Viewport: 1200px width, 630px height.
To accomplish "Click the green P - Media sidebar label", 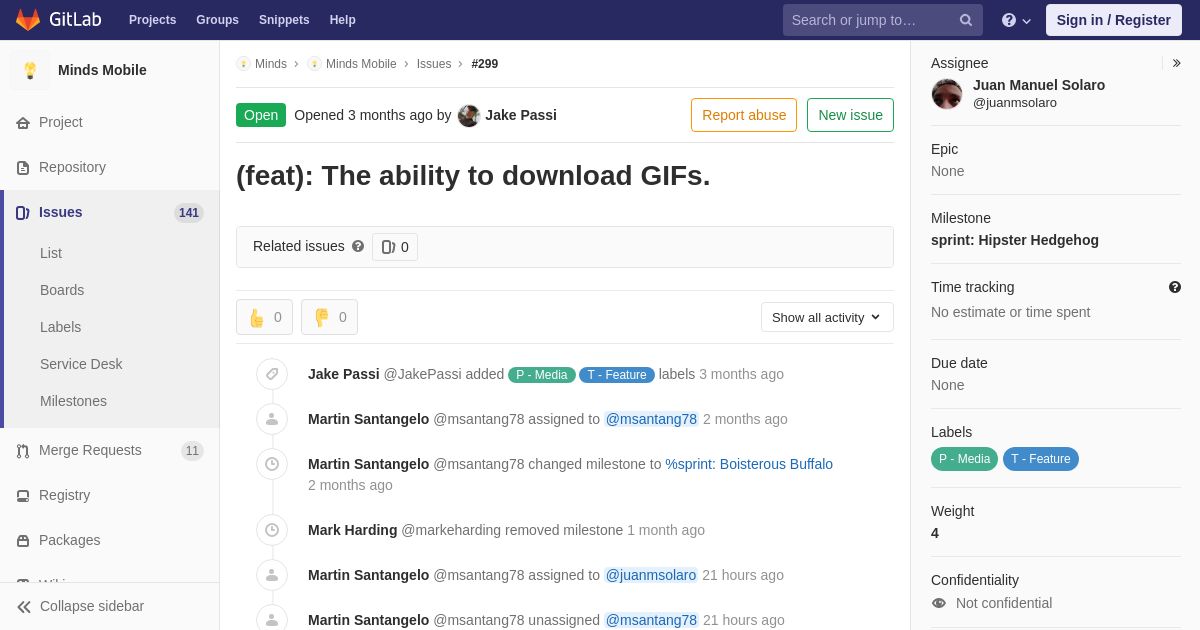I will point(964,459).
